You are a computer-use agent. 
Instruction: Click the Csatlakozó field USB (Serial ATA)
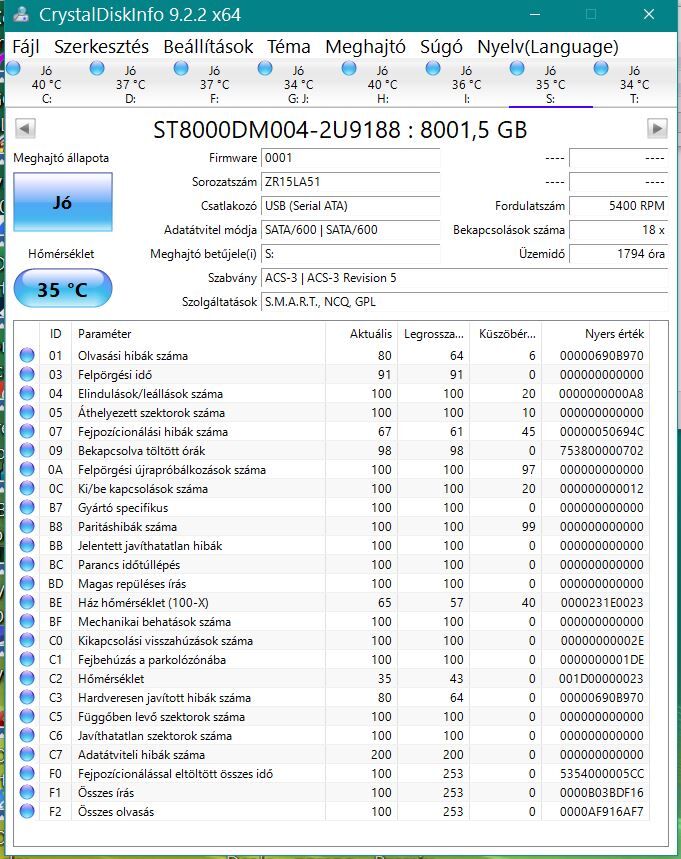point(351,206)
